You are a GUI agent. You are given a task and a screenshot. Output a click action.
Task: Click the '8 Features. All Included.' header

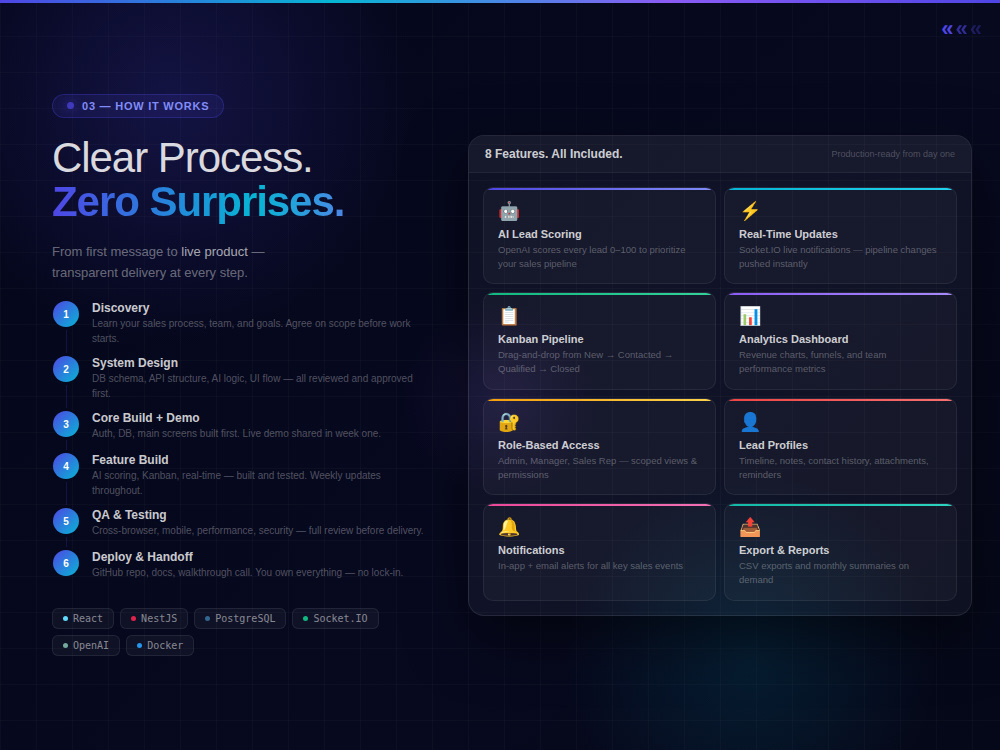tap(553, 154)
